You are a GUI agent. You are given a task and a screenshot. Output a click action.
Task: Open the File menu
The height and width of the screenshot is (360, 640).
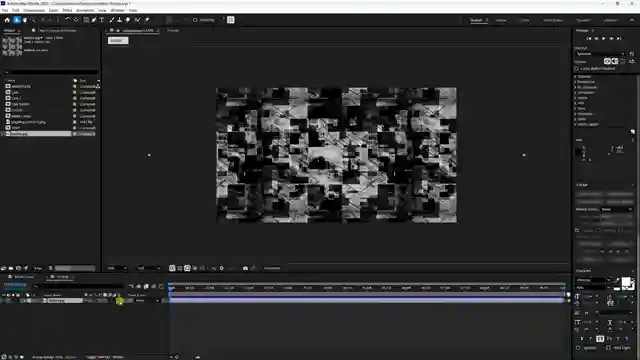(x=5, y=10)
